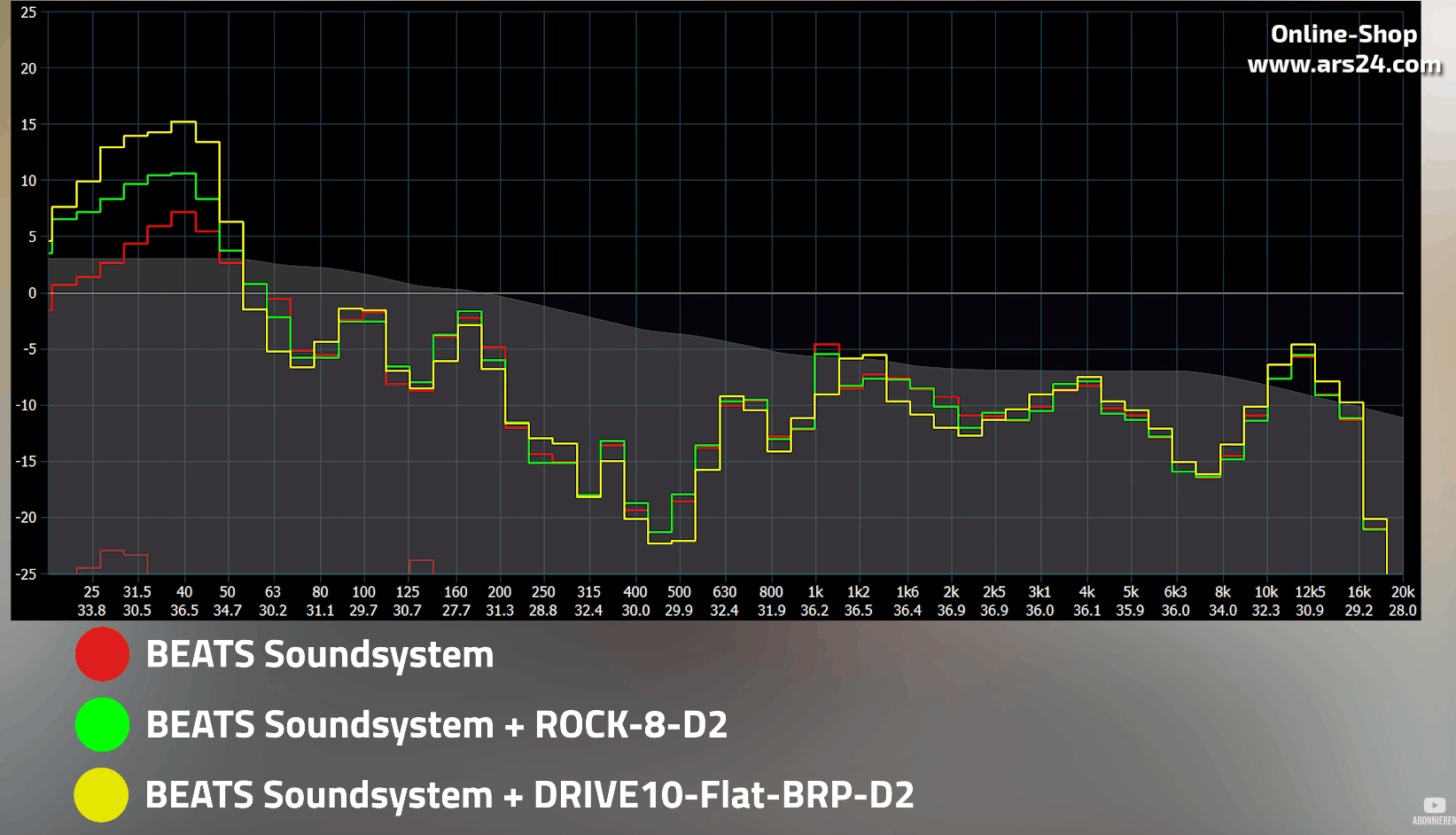The image size is (1456, 835).
Task: Click the "31.3" level value
Action: 500,610
